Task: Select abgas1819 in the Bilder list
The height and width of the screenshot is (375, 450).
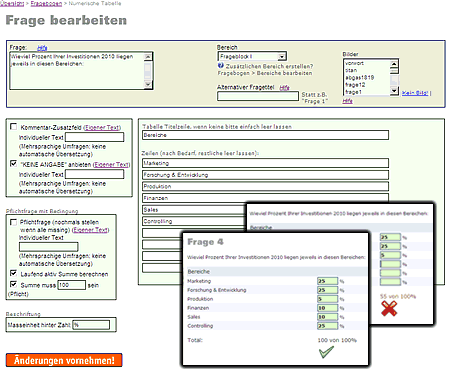Action: click(360, 77)
